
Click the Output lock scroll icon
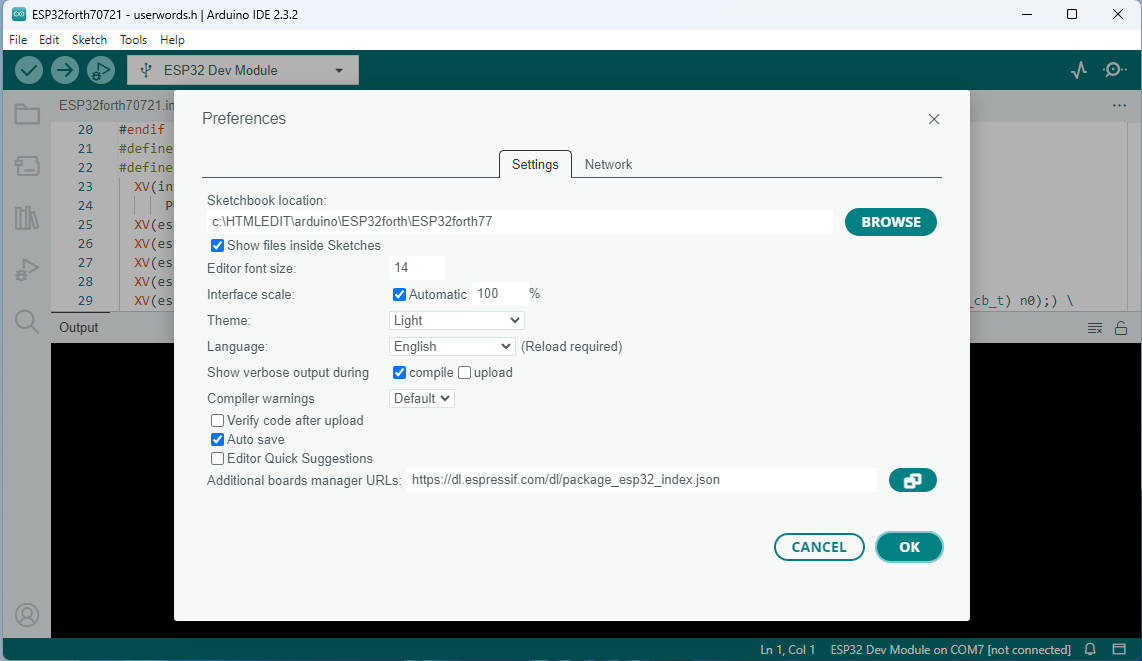coord(1121,328)
